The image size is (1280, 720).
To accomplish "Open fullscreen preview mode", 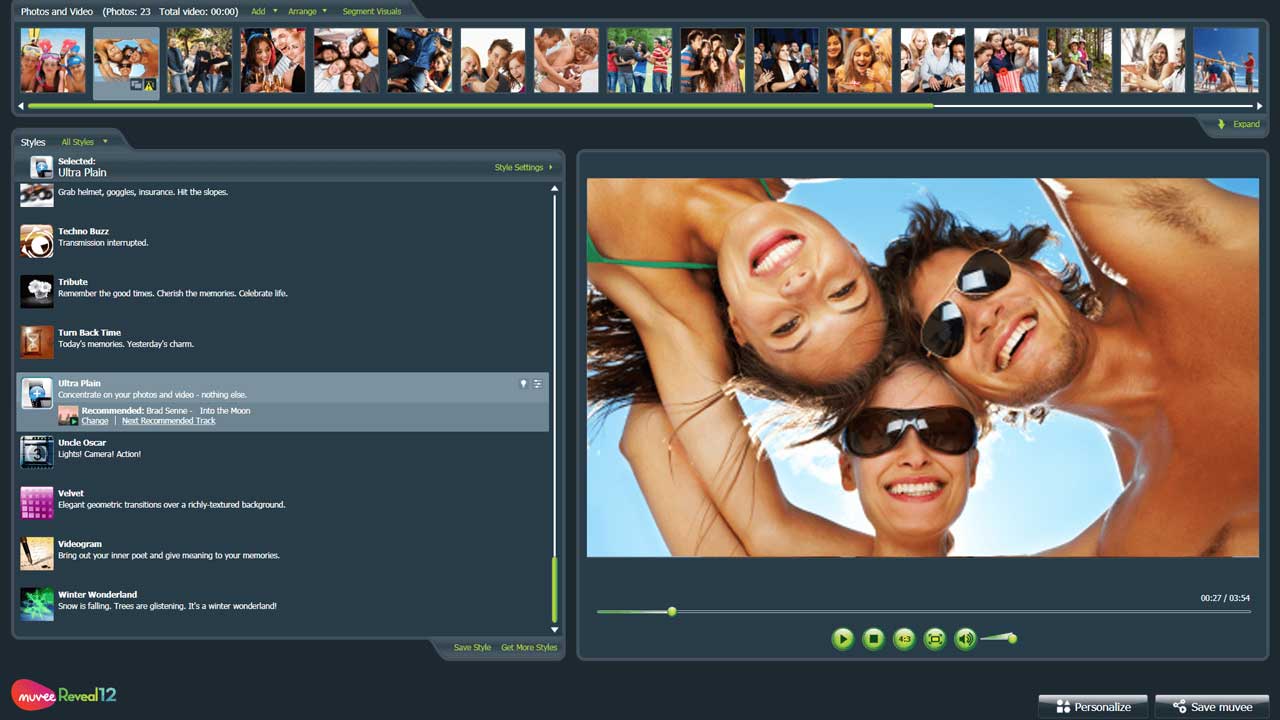I will click(x=935, y=638).
